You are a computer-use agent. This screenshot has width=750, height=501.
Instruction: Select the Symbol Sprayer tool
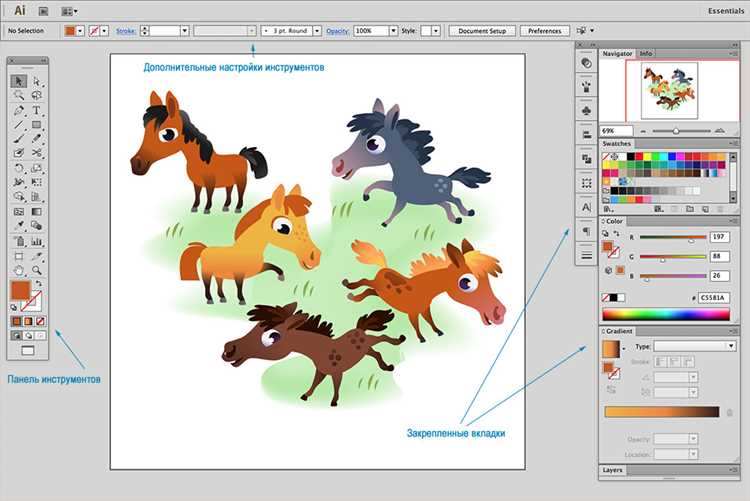pyautogui.click(x=19, y=241)
